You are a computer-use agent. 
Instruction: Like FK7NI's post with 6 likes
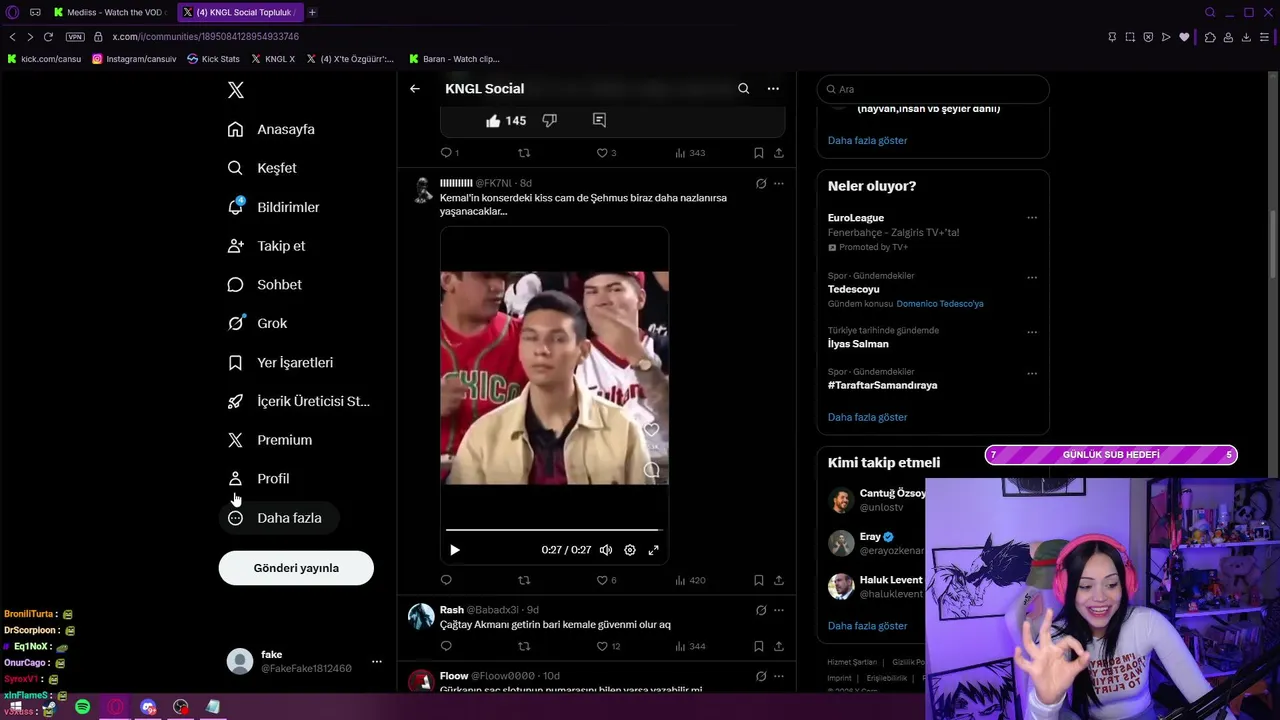(603, 580)
